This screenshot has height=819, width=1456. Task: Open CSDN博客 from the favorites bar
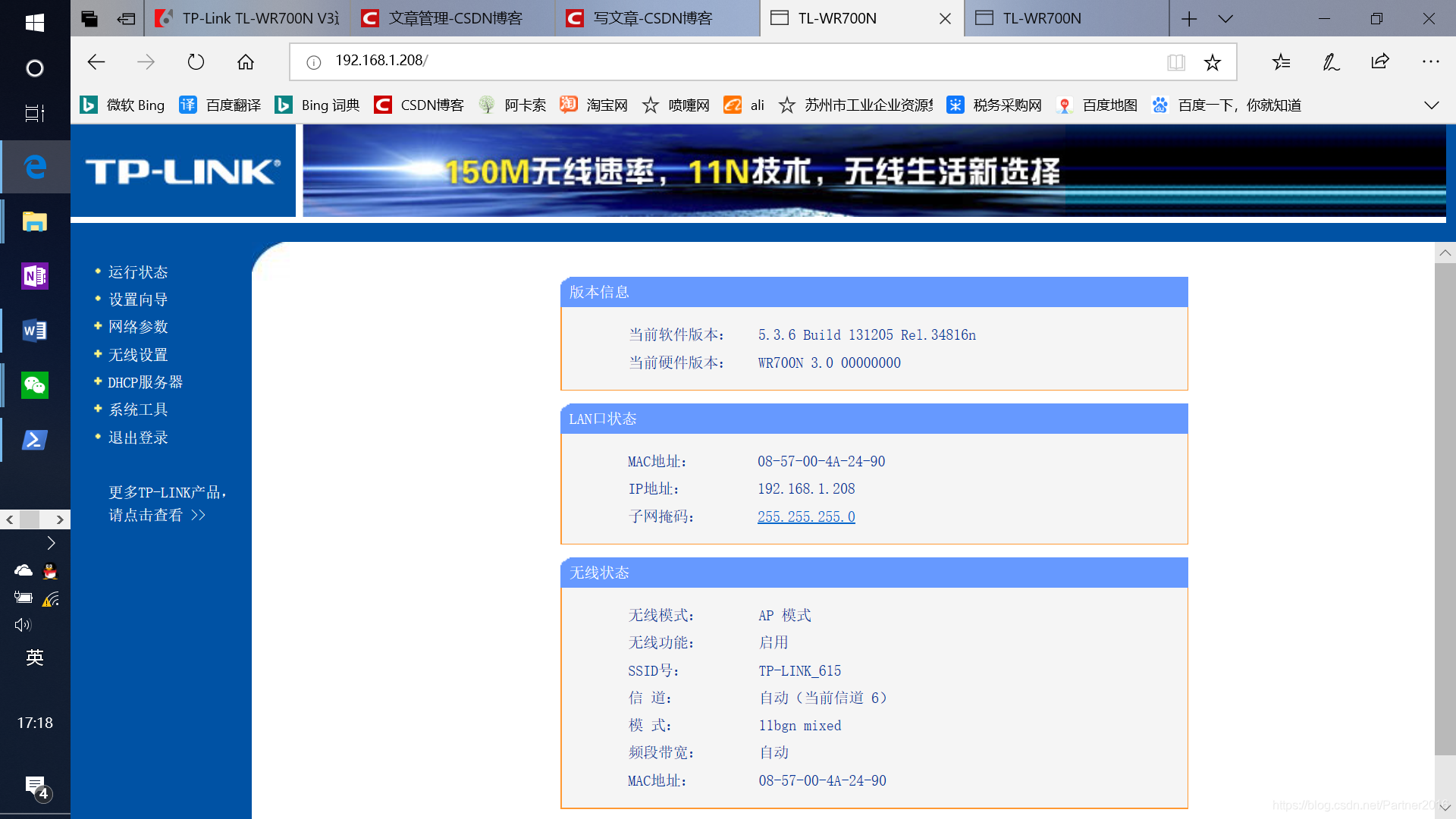point(431,105)
